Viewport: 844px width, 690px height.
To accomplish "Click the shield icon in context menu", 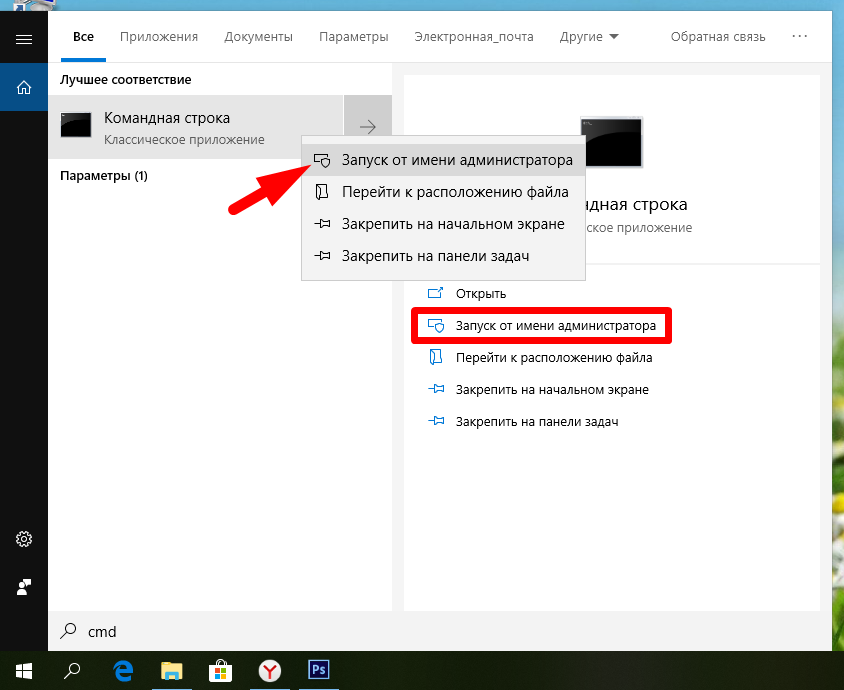I will click(x=322, y=160).
